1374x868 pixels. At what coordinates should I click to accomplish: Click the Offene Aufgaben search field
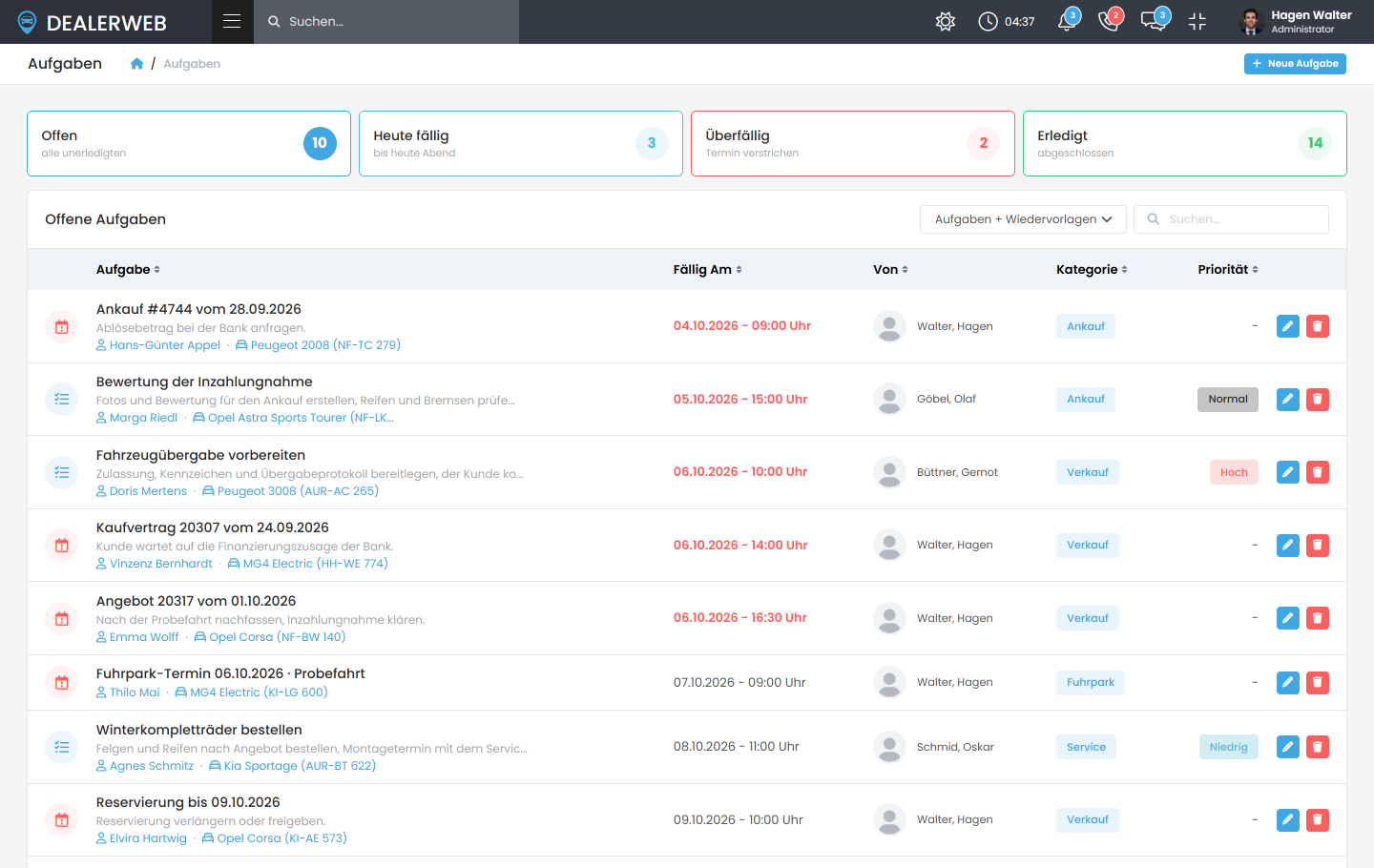pyautogui.click(x=1231, y=219)
